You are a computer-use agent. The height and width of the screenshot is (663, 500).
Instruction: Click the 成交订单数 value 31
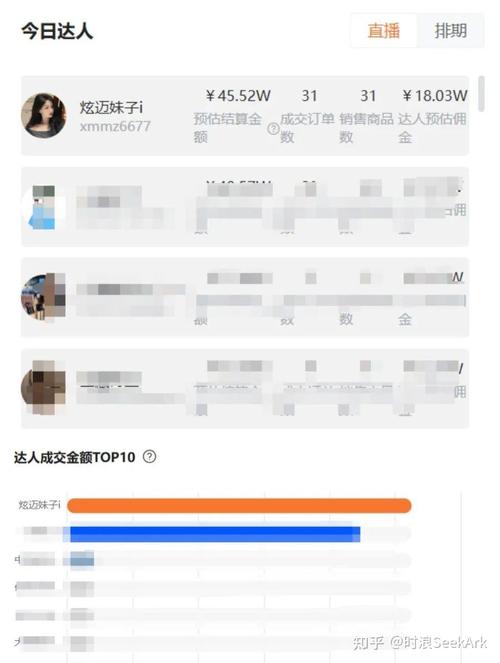tap(309, 96)
